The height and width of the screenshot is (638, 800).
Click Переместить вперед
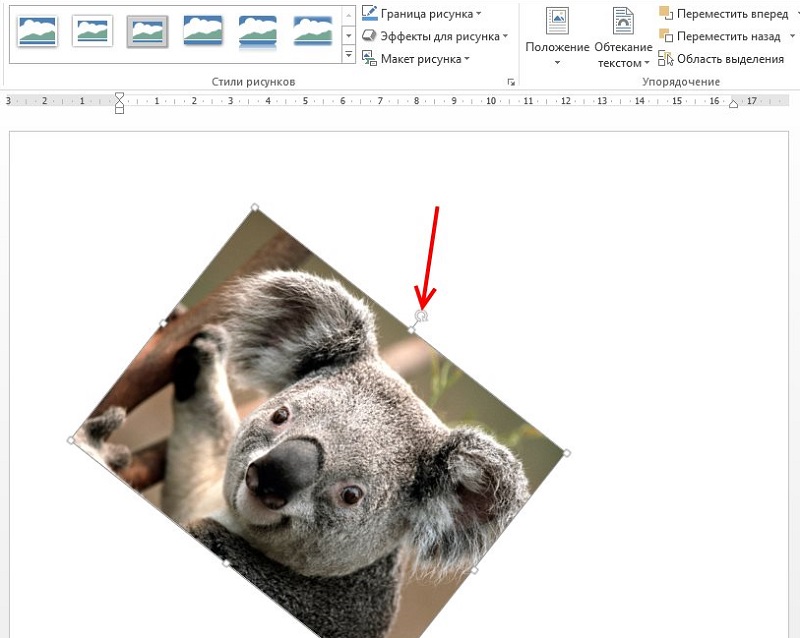[x=724, y=14]
